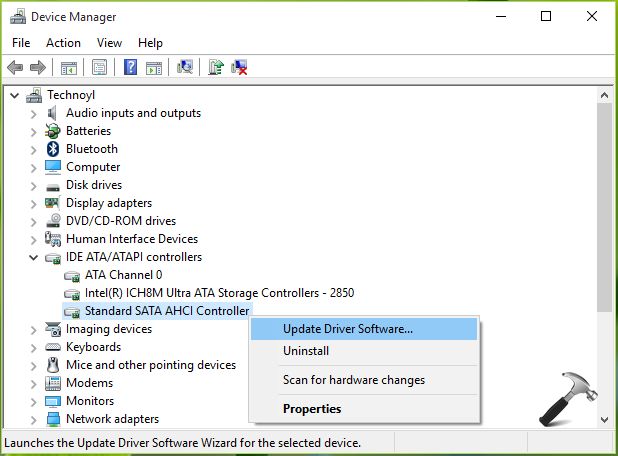This screenshot has height=456, width=618.
Task: Choose Uninstall from the context menu
Action: click(364, 351)
